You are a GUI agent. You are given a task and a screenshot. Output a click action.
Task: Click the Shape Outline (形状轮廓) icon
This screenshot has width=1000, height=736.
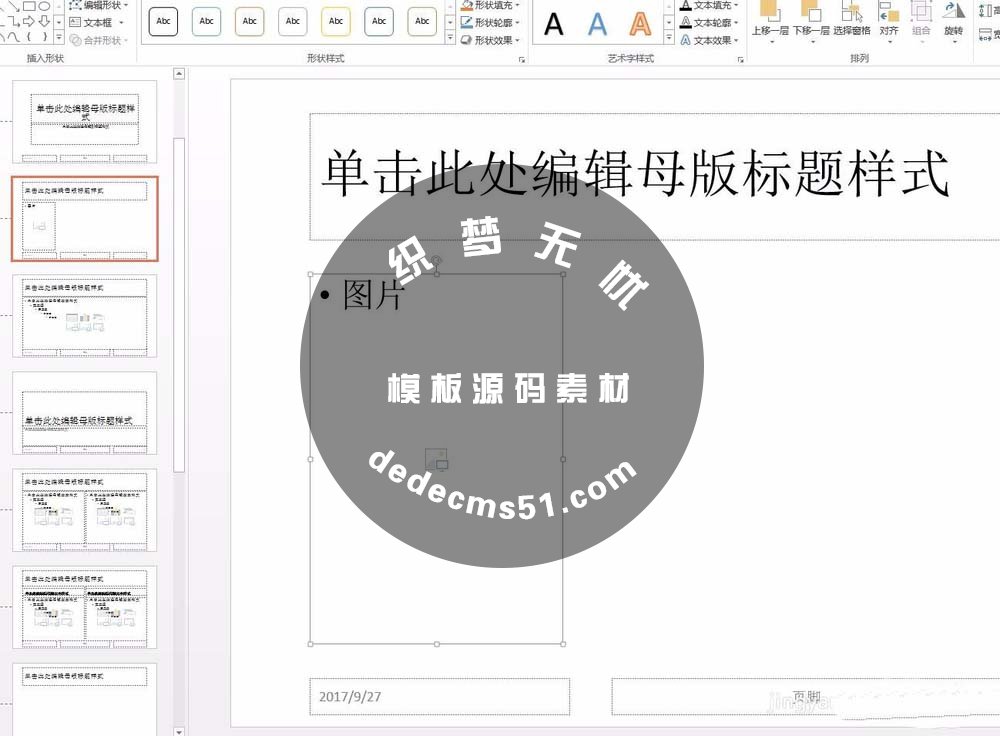468,21
